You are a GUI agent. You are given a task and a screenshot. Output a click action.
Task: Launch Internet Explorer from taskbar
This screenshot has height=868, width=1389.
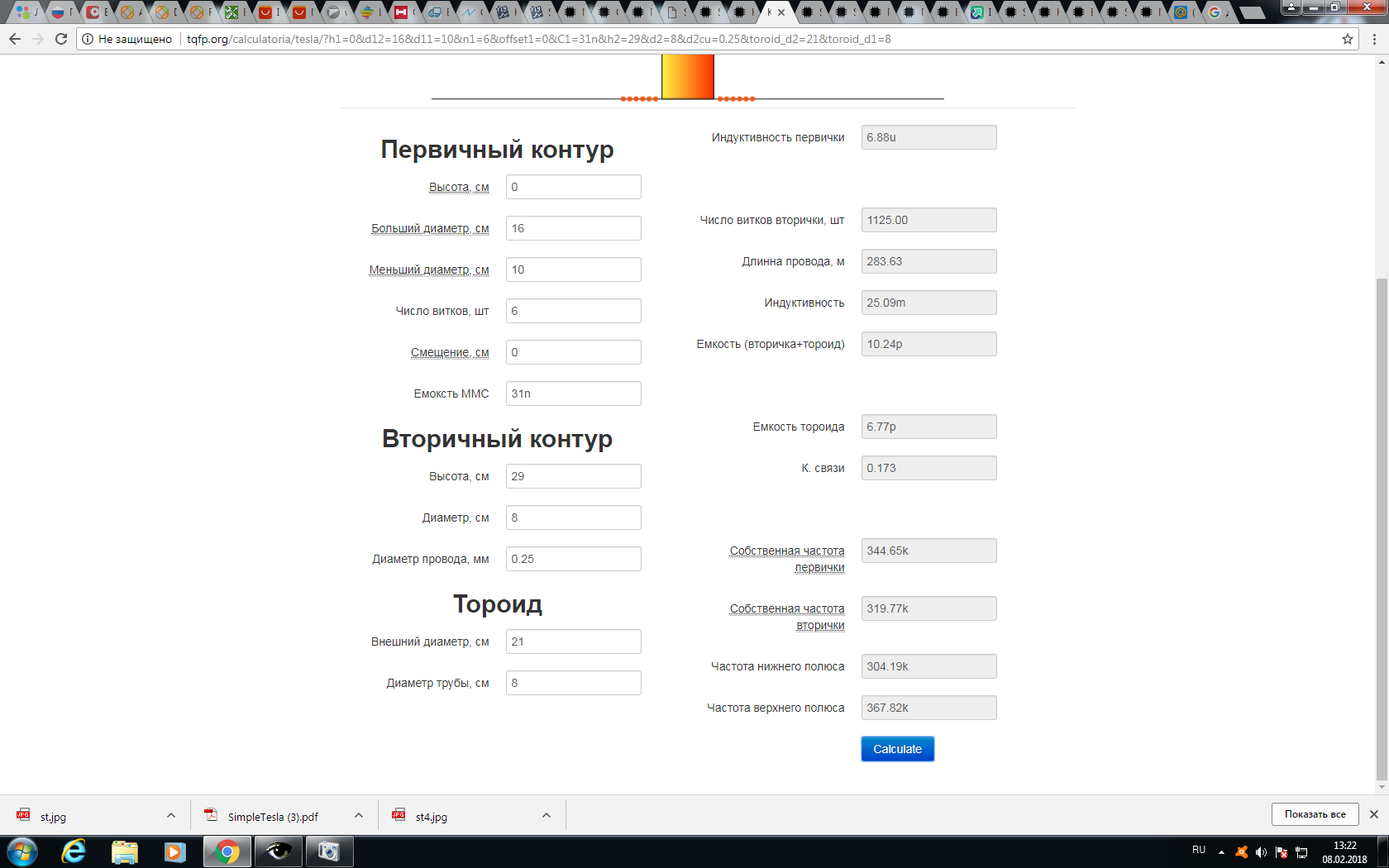coord(74,851)
